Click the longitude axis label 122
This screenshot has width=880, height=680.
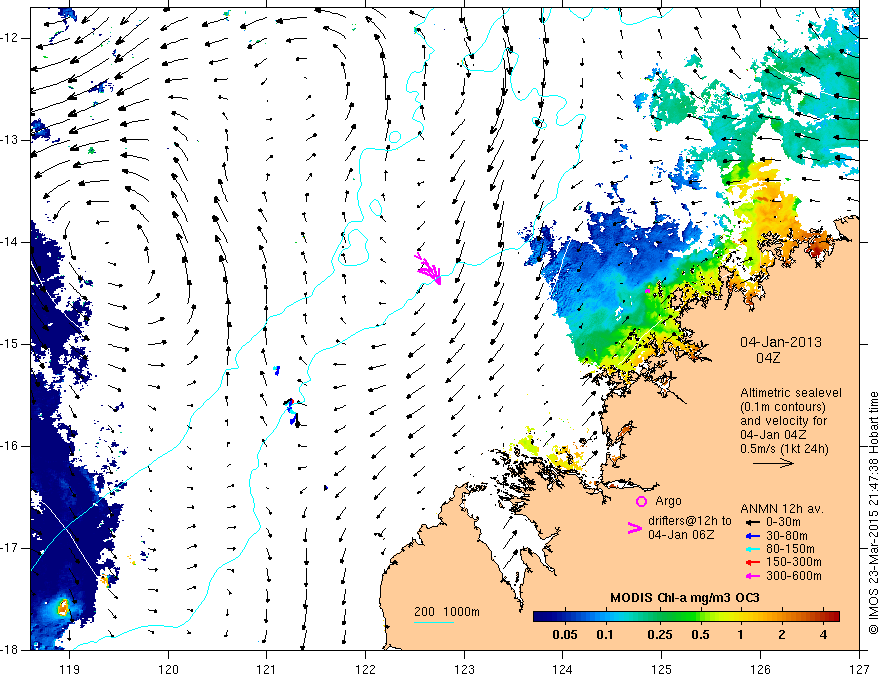click(365, 669)
